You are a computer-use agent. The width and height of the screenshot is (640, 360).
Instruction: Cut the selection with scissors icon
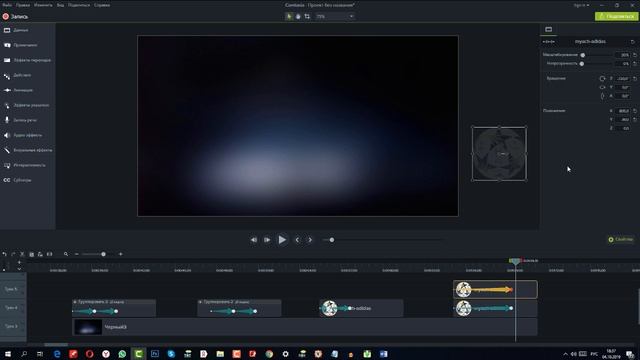pyautogui.click(x=22, y=254)
